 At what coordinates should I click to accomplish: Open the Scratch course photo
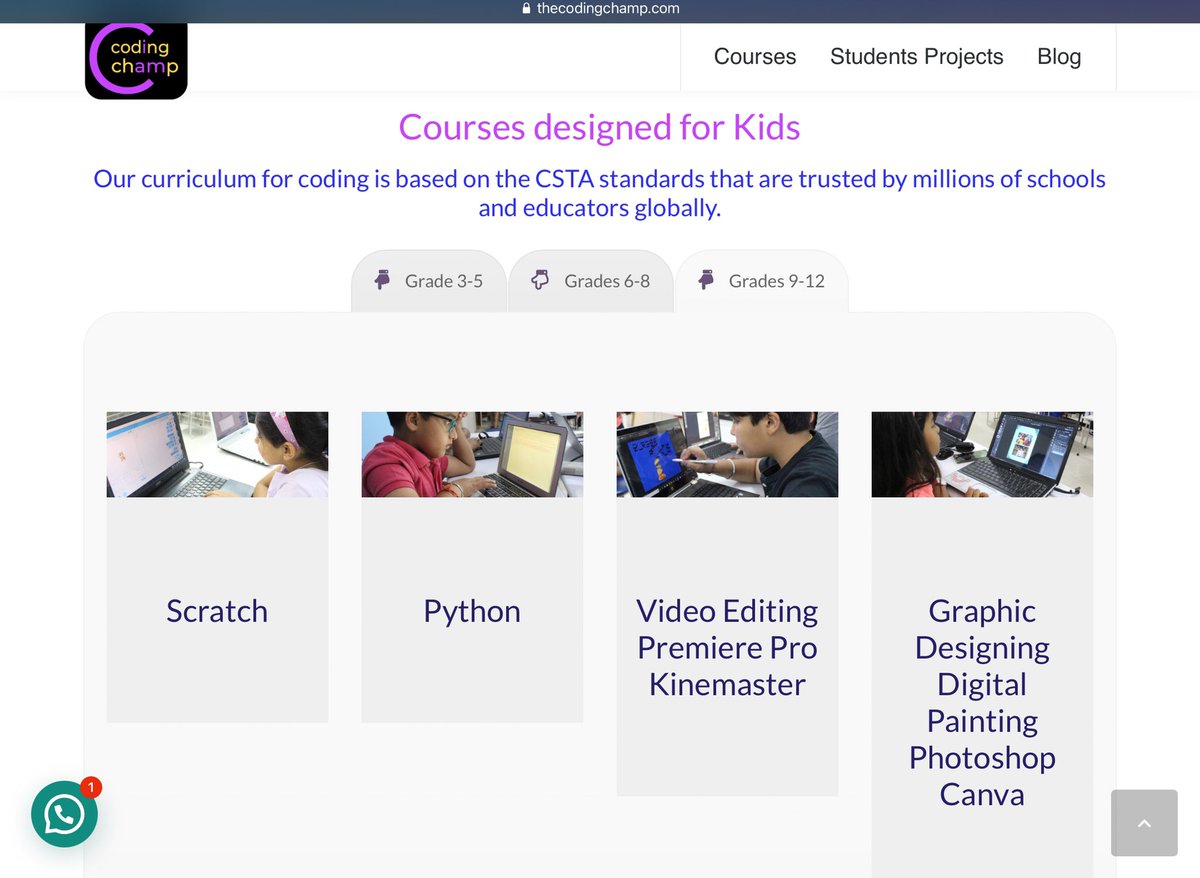217,454
